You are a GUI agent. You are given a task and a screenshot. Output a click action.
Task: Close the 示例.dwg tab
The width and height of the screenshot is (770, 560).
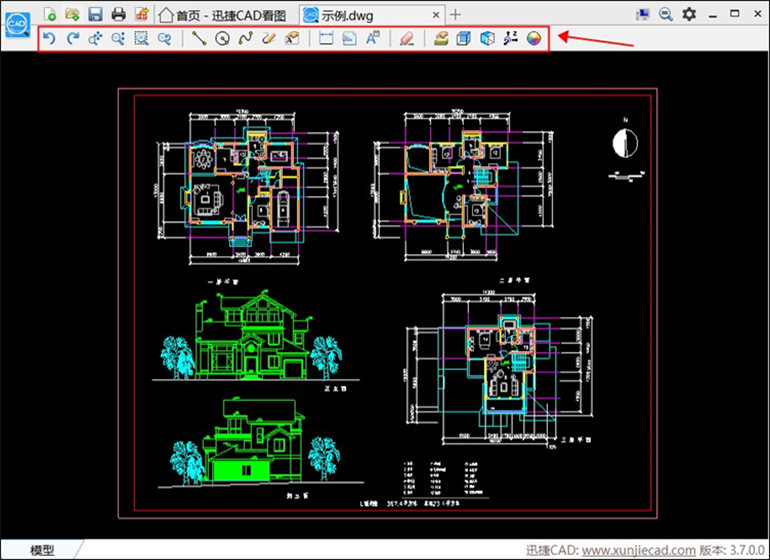point(436,15)
